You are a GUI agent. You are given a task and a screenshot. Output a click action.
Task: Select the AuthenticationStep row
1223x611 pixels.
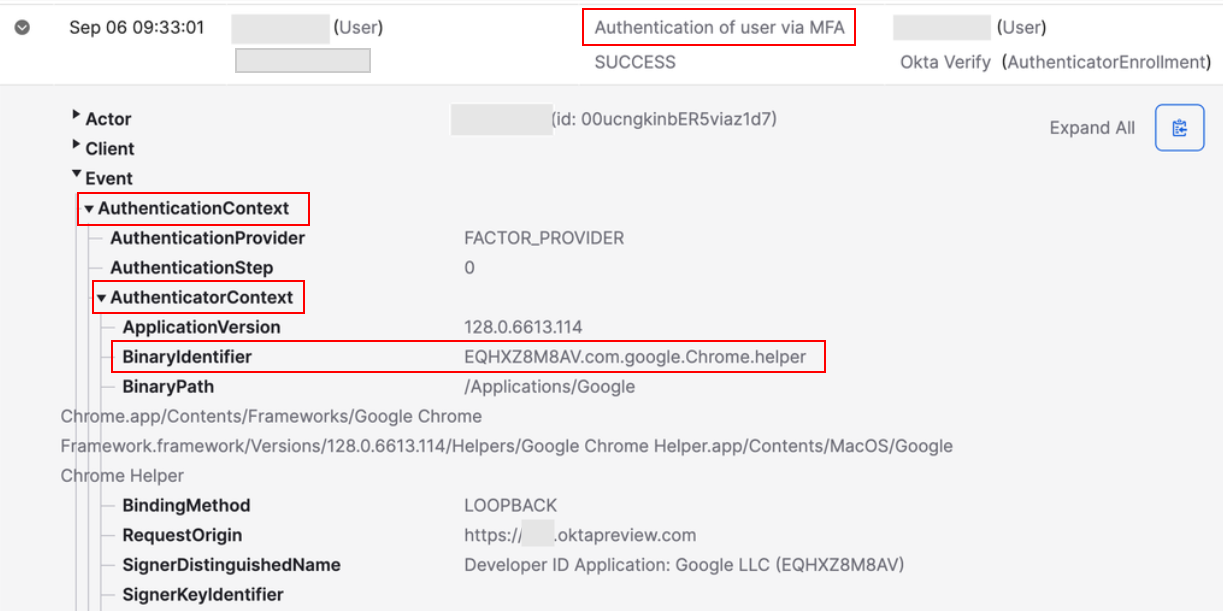coord(191,268)
